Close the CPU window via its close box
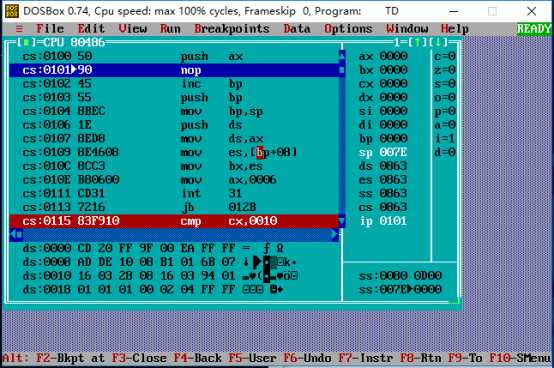 coord(26,42)
